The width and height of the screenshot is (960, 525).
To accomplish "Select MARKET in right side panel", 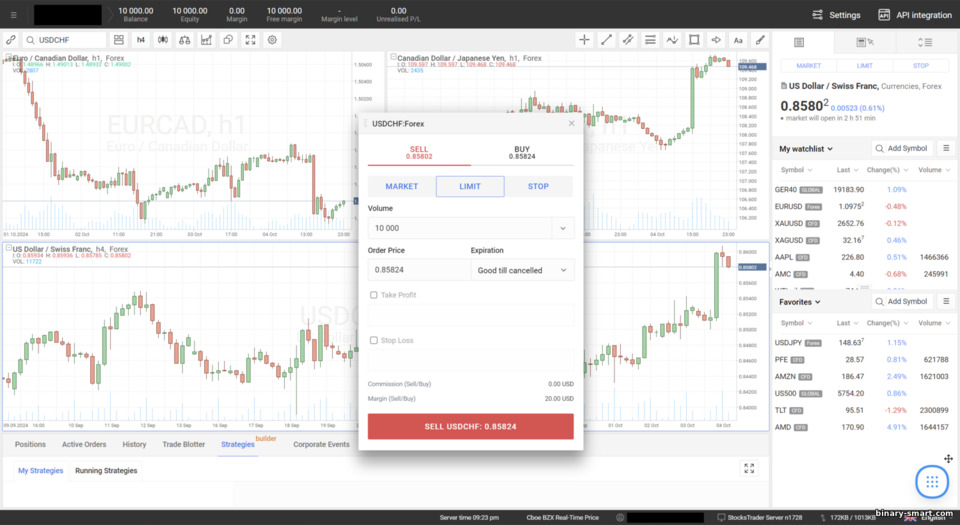I will click(808, 65).
